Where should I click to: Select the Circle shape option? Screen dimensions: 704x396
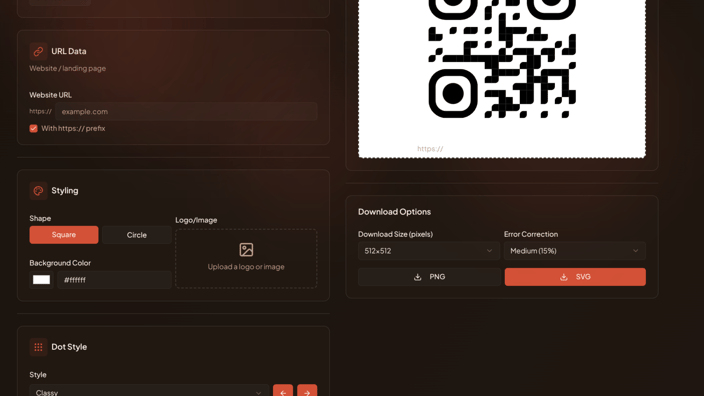pos(136,235)
